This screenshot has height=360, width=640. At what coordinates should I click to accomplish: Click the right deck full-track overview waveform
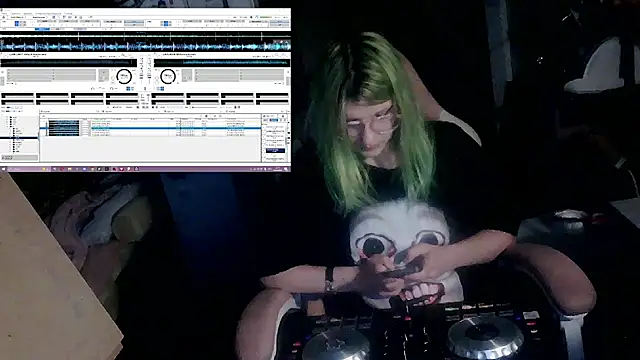[222, 62]
